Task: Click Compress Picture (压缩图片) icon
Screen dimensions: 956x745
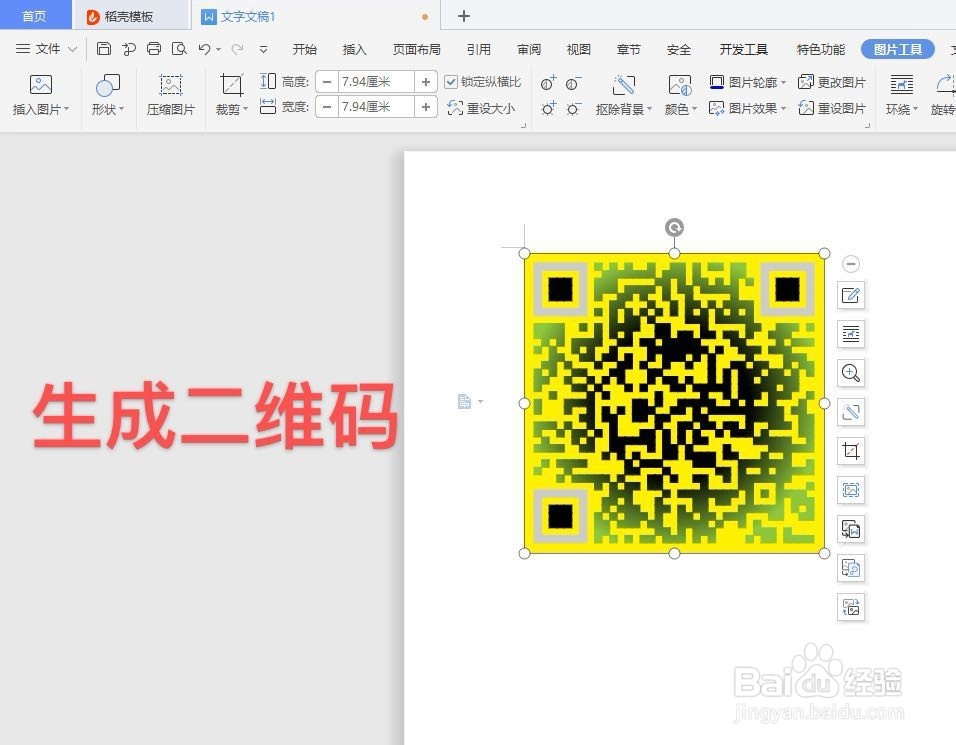Action: click(x=171, y=85)
